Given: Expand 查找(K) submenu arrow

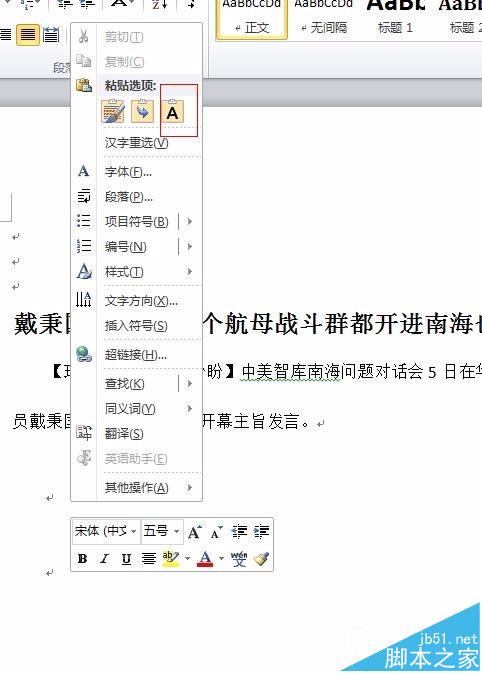Looking at the screenshot, I should pyautogui.click(x=189, y=383).
